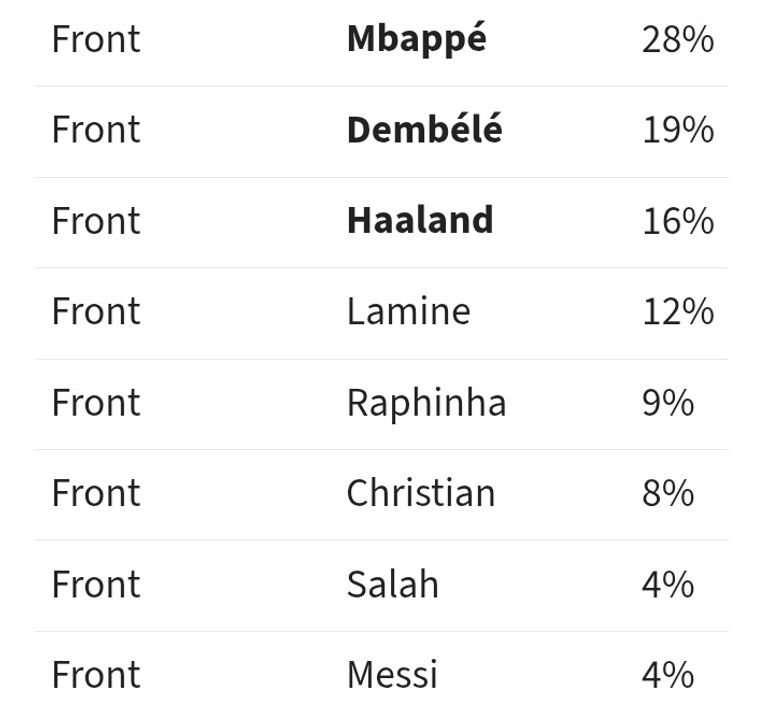Select the 4% value in Messi's row
Image resolution: width=768 pixels, height=714 pixels.
click(668, 675)
